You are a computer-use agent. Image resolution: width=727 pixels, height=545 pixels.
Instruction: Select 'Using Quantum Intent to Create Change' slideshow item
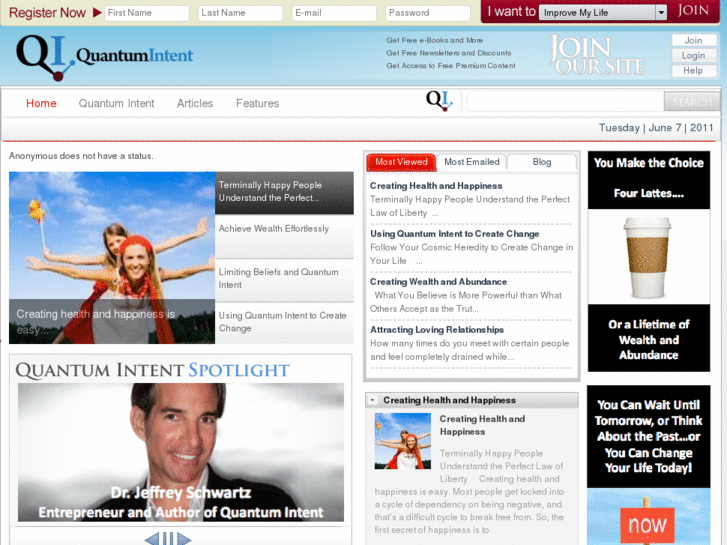(284, 323)
